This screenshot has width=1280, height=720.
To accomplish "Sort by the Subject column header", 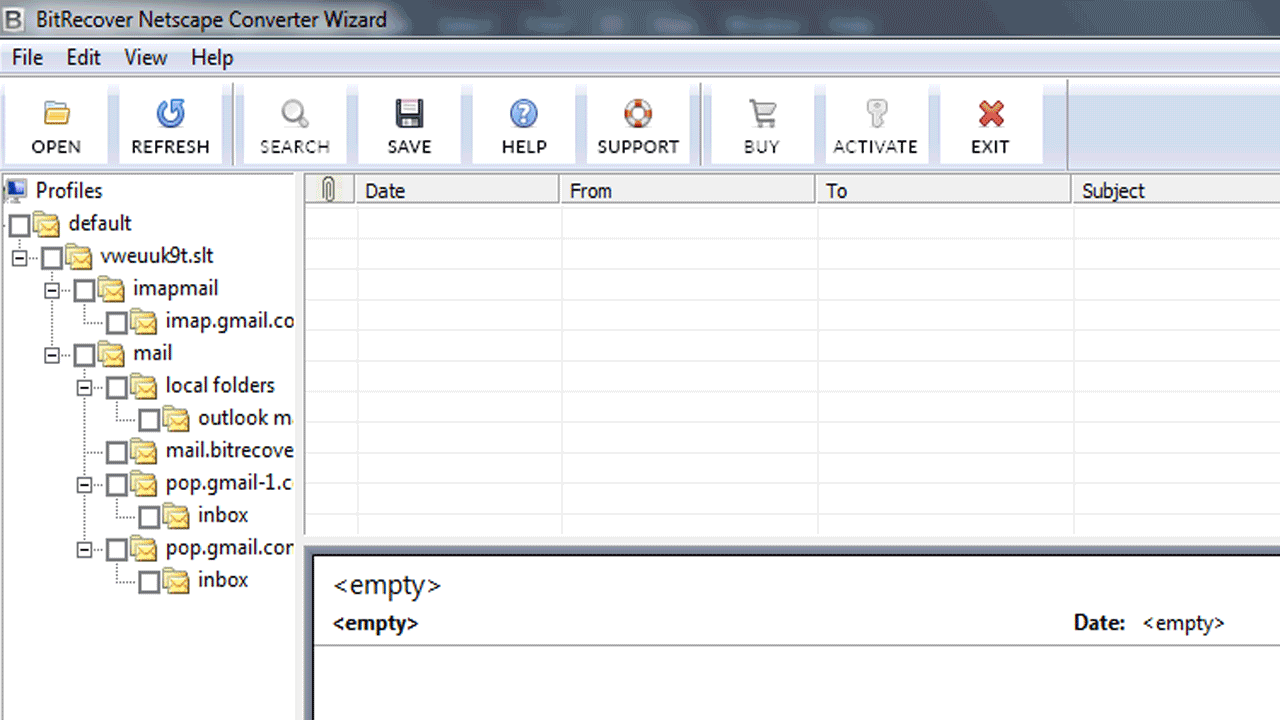I will point(1176,190).
